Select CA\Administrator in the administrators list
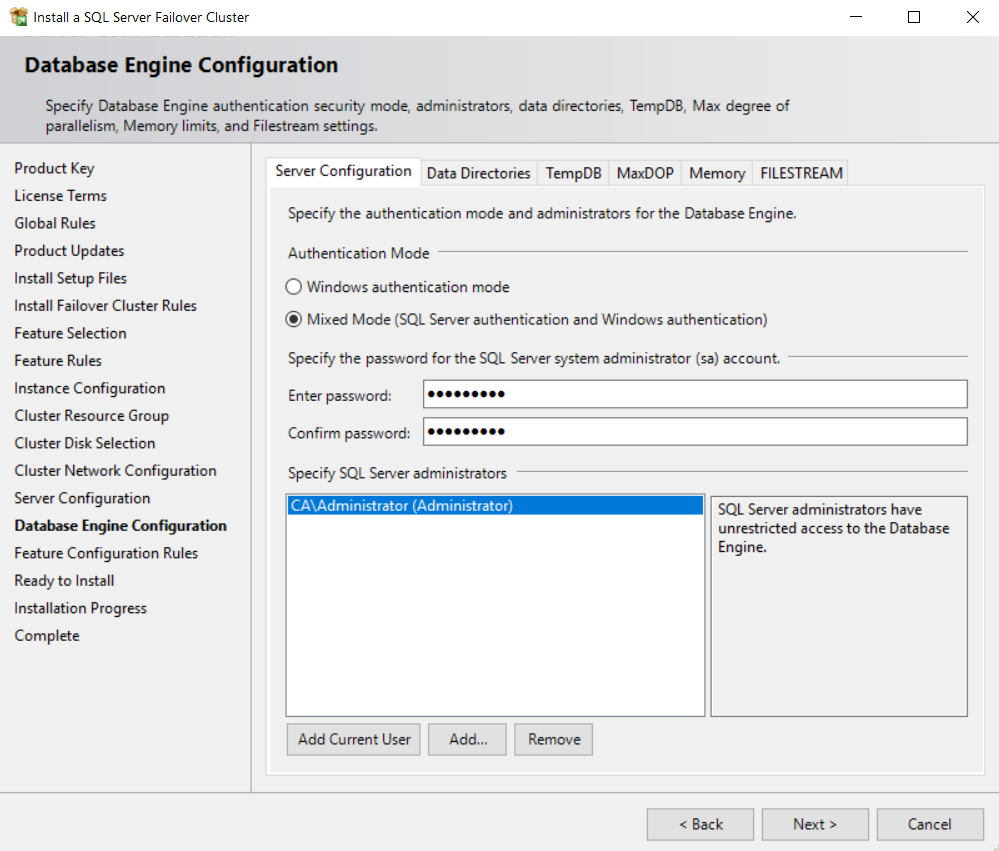The width and height of the screenshot is (999, 851). (x=495, y=506)
